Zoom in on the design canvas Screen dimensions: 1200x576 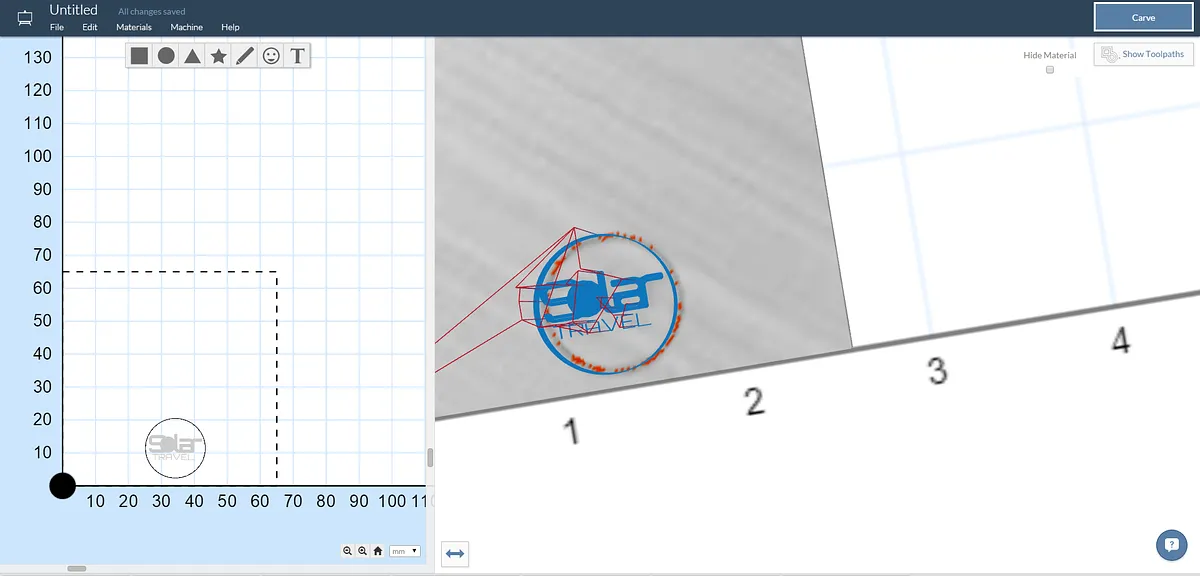click(362, 551)
